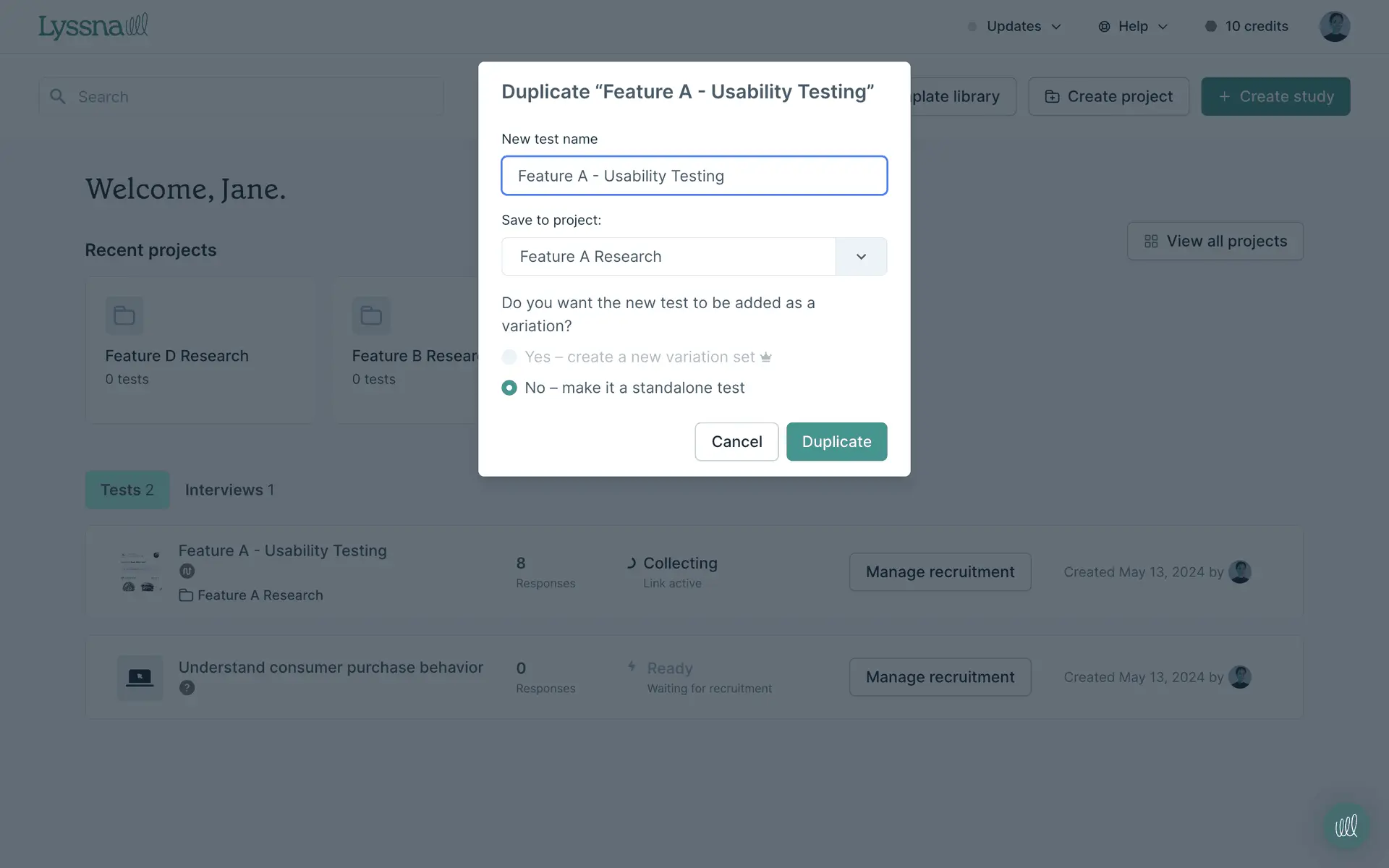The height and width of the screenshot is (868, 1389).
Task: Open the Help dropdown menu
Action: (1133, 27)
